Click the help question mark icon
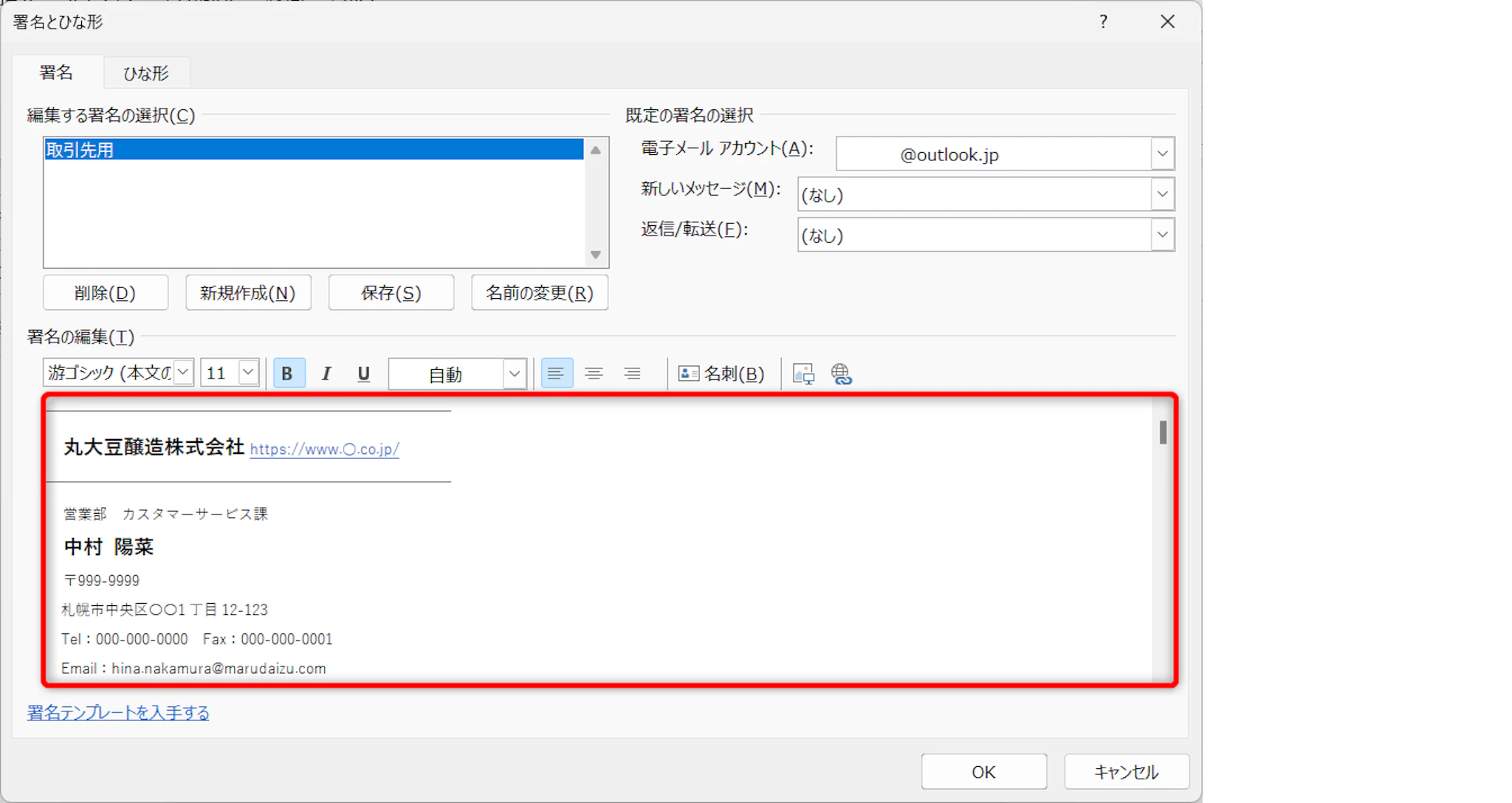1512x803 pixels. click(1103, 21)
